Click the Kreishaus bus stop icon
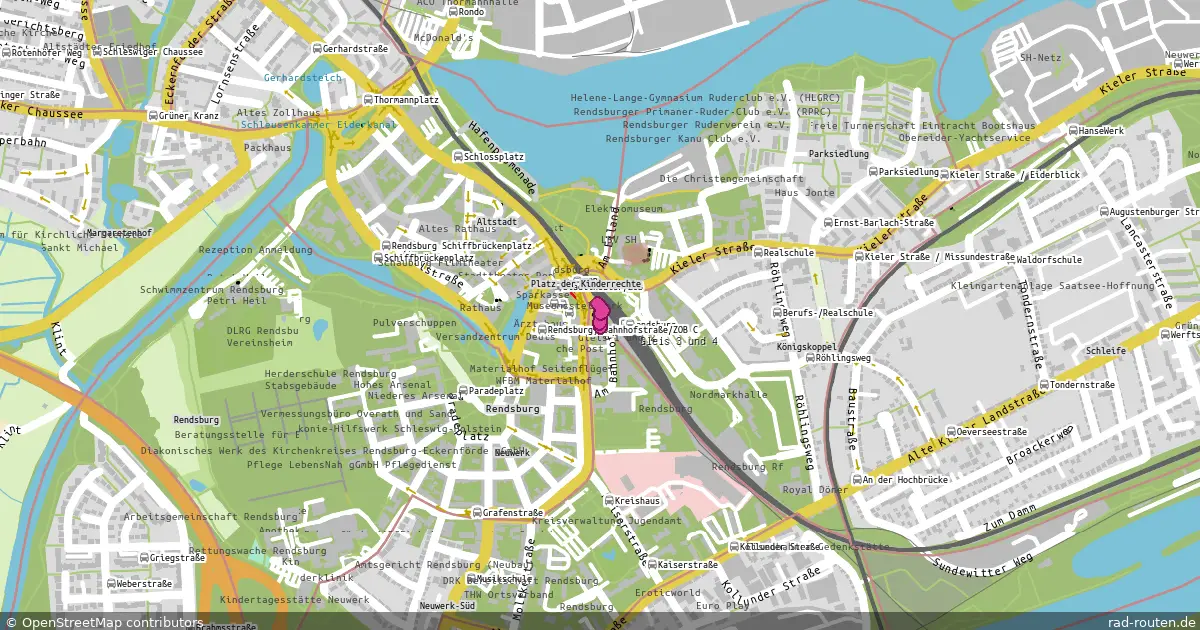Viewport: 1200px width, 630px height. [x=608, y=499]
